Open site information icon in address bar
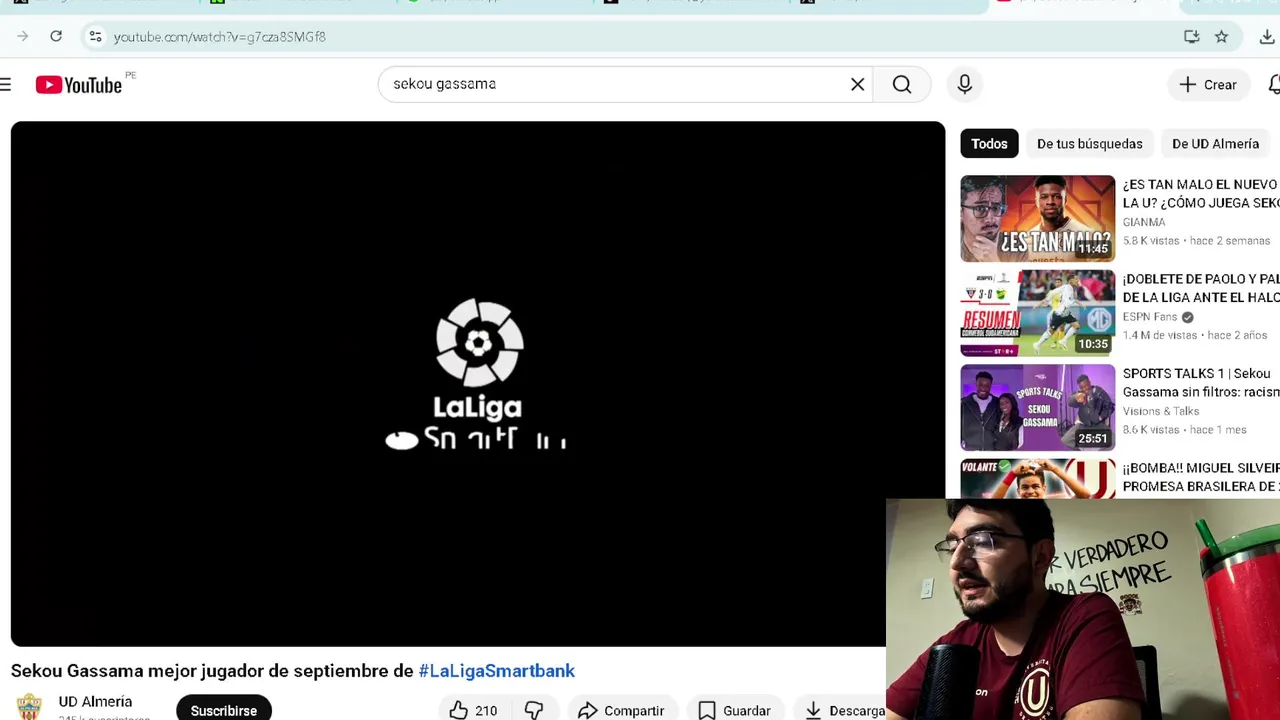 (95, 36)
